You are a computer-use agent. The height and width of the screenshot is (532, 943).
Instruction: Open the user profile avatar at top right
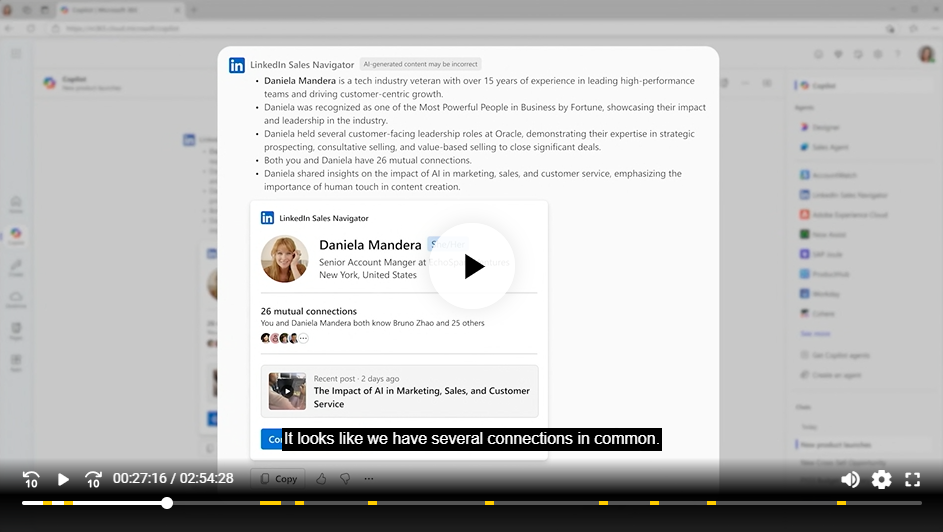926,54
